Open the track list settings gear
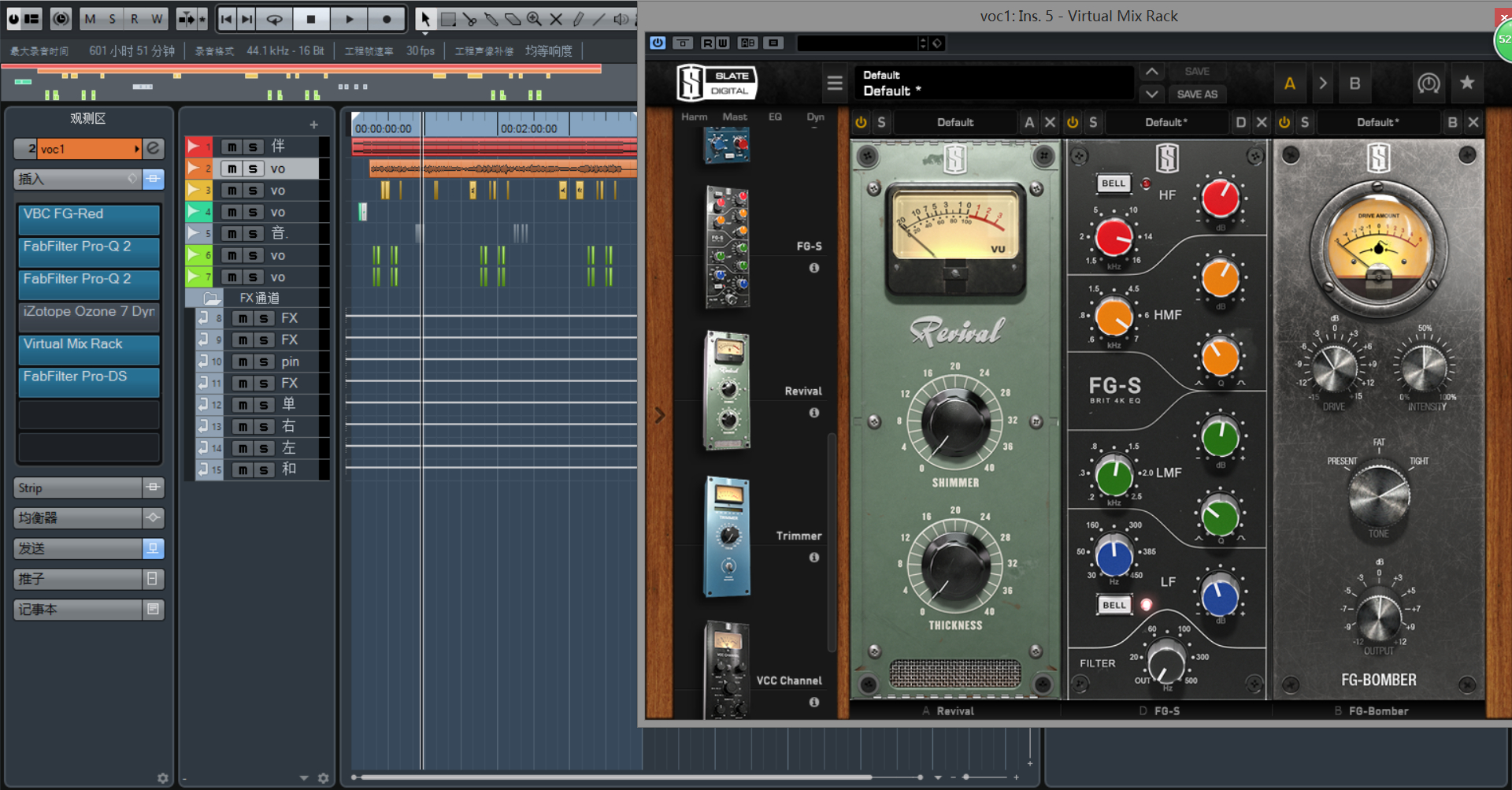This screenshot has height=790, width=1512. coord(323,778)
